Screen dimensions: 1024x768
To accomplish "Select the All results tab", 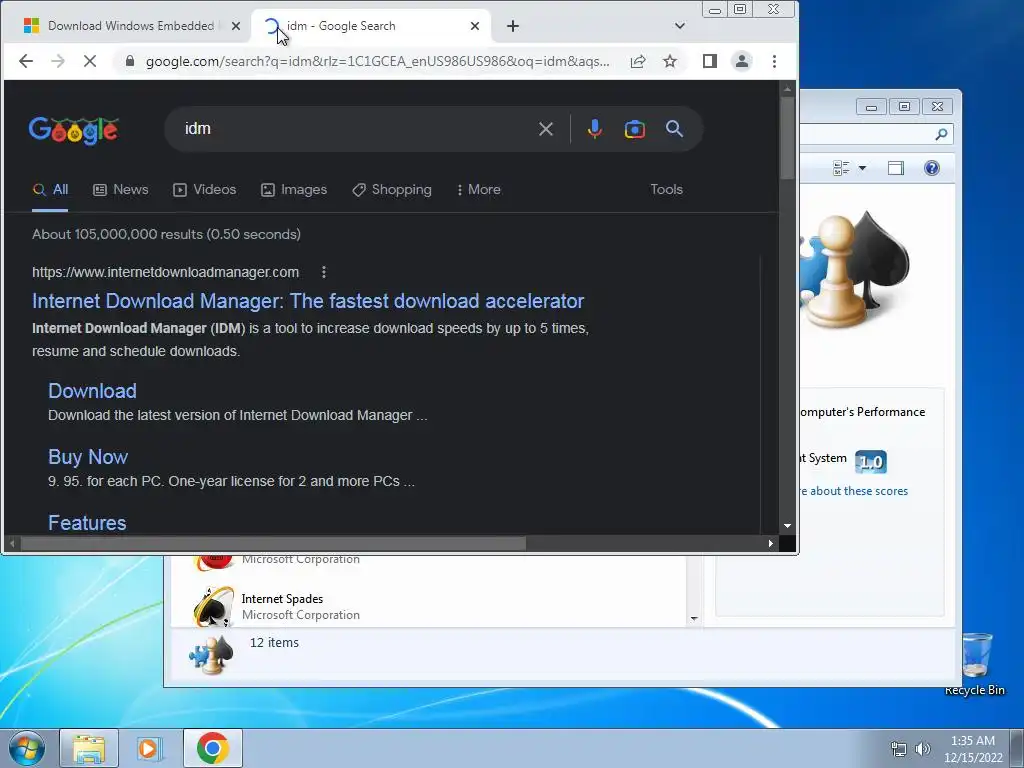I will point(50,190).
